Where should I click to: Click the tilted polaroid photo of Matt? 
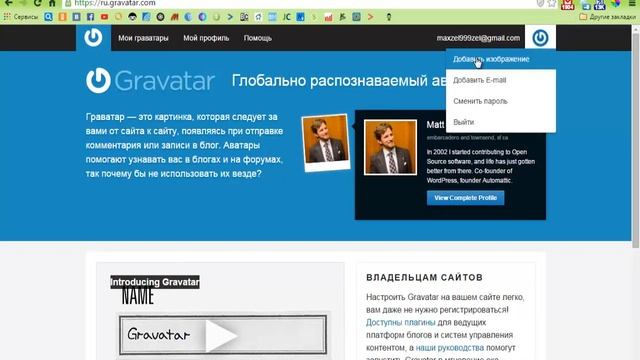326,142
